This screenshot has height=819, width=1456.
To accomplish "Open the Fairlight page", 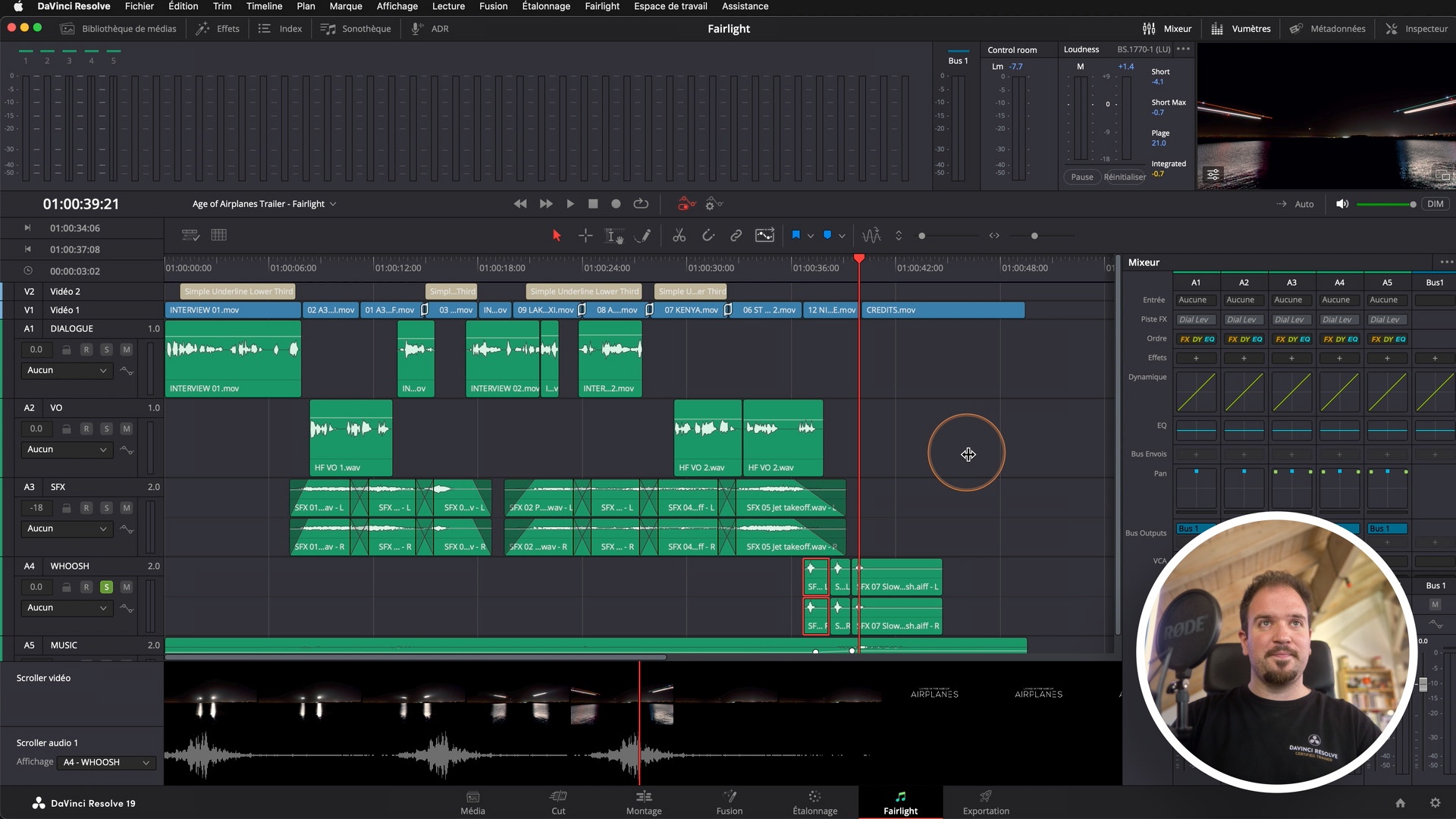I will click(900, 802).
